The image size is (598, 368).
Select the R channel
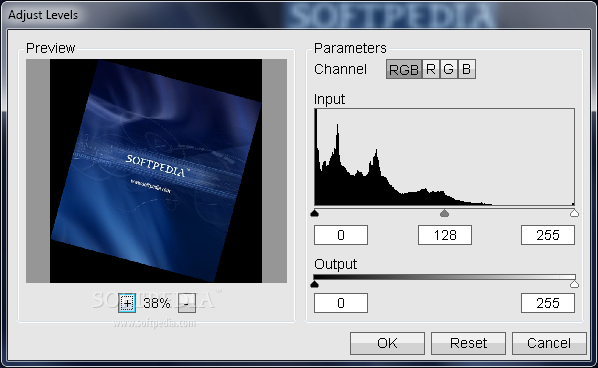tap(431, 69)
